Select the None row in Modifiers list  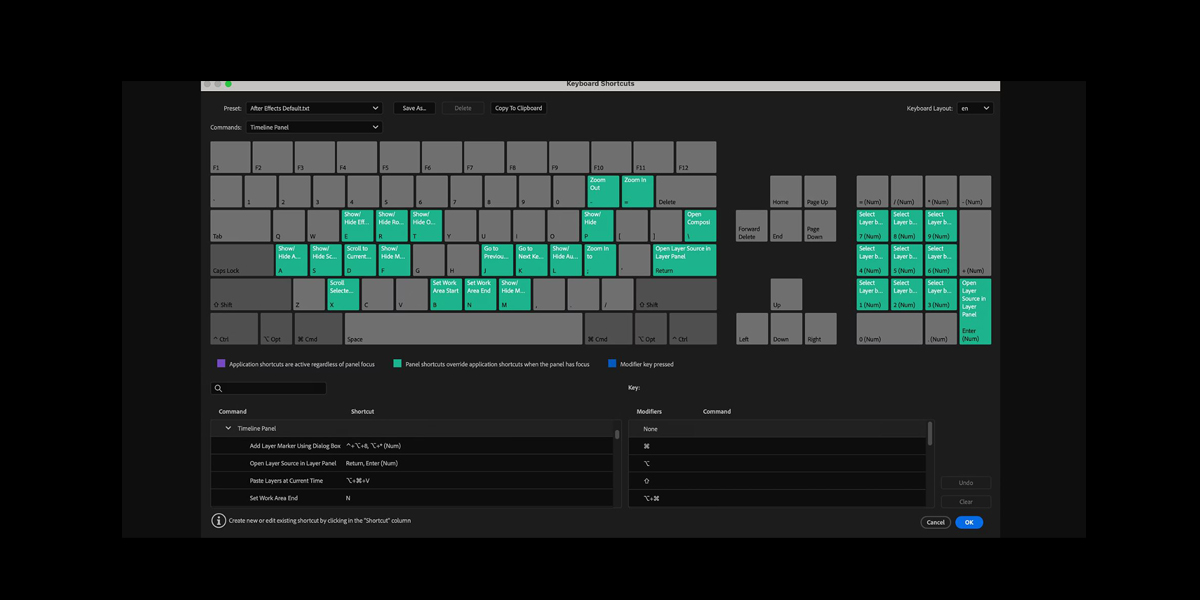[778, 429]
